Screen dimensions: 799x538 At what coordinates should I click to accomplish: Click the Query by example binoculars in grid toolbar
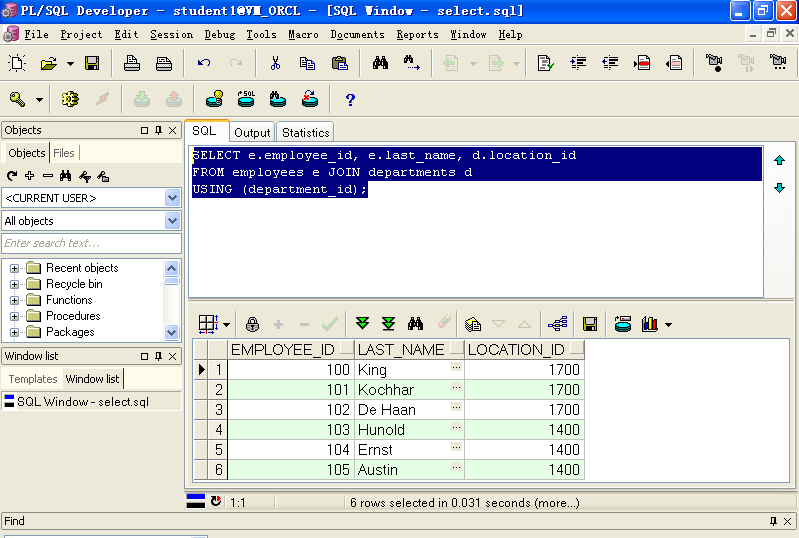pyautogui.click(x=415, y=324)
